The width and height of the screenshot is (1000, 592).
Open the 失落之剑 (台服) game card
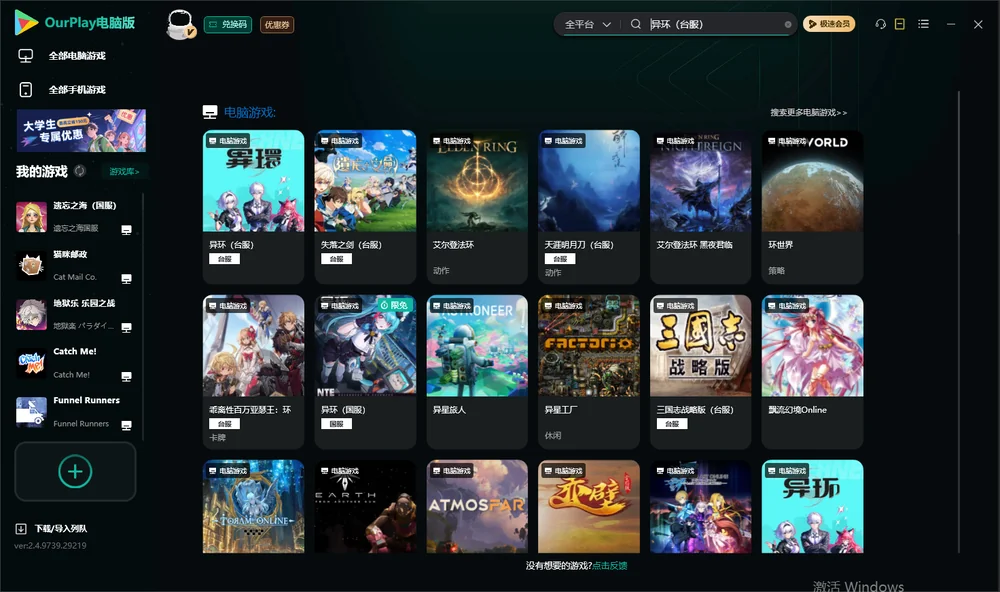365,207
